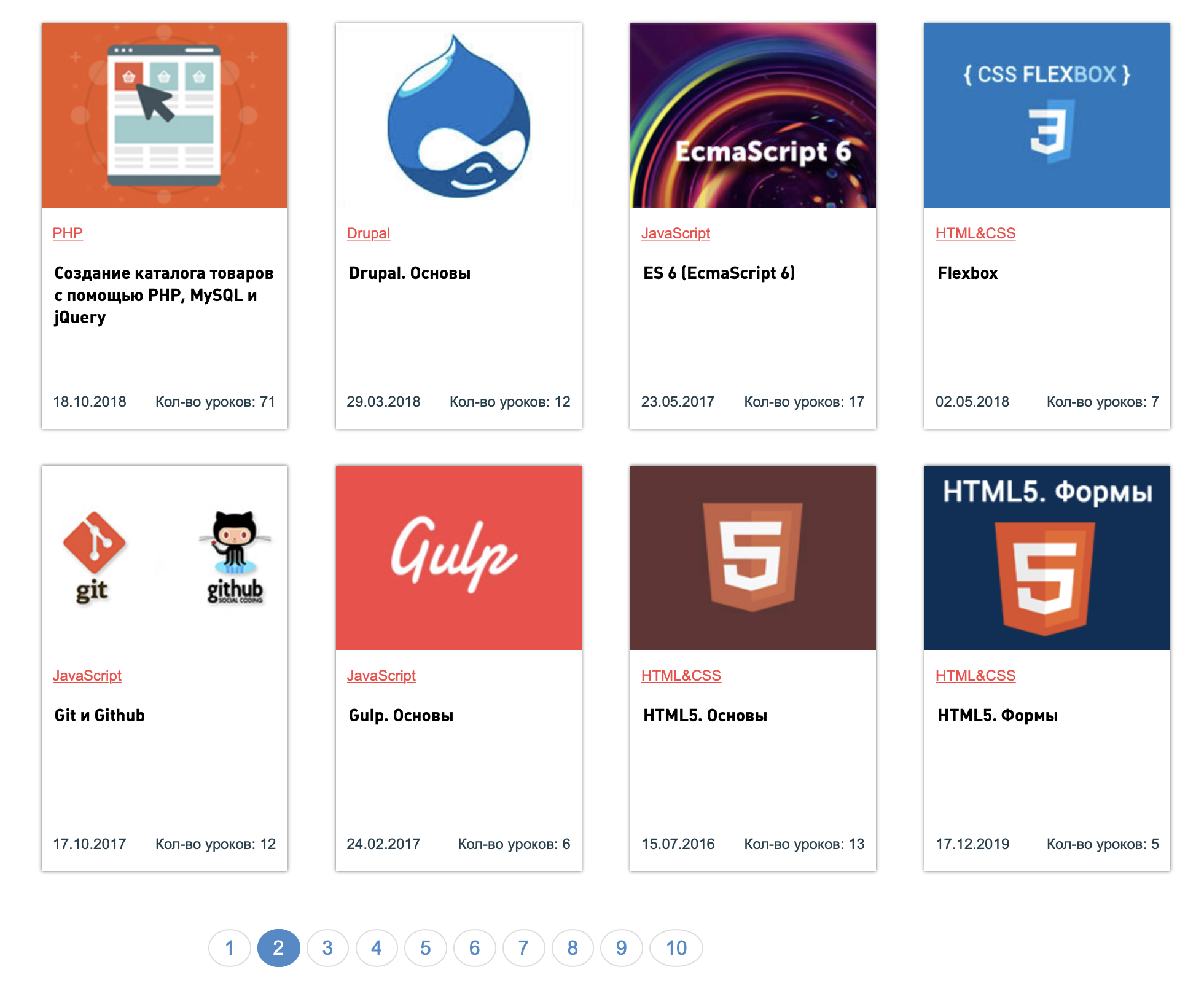Open course title 'Git и Github'

(x=100, y=716)
